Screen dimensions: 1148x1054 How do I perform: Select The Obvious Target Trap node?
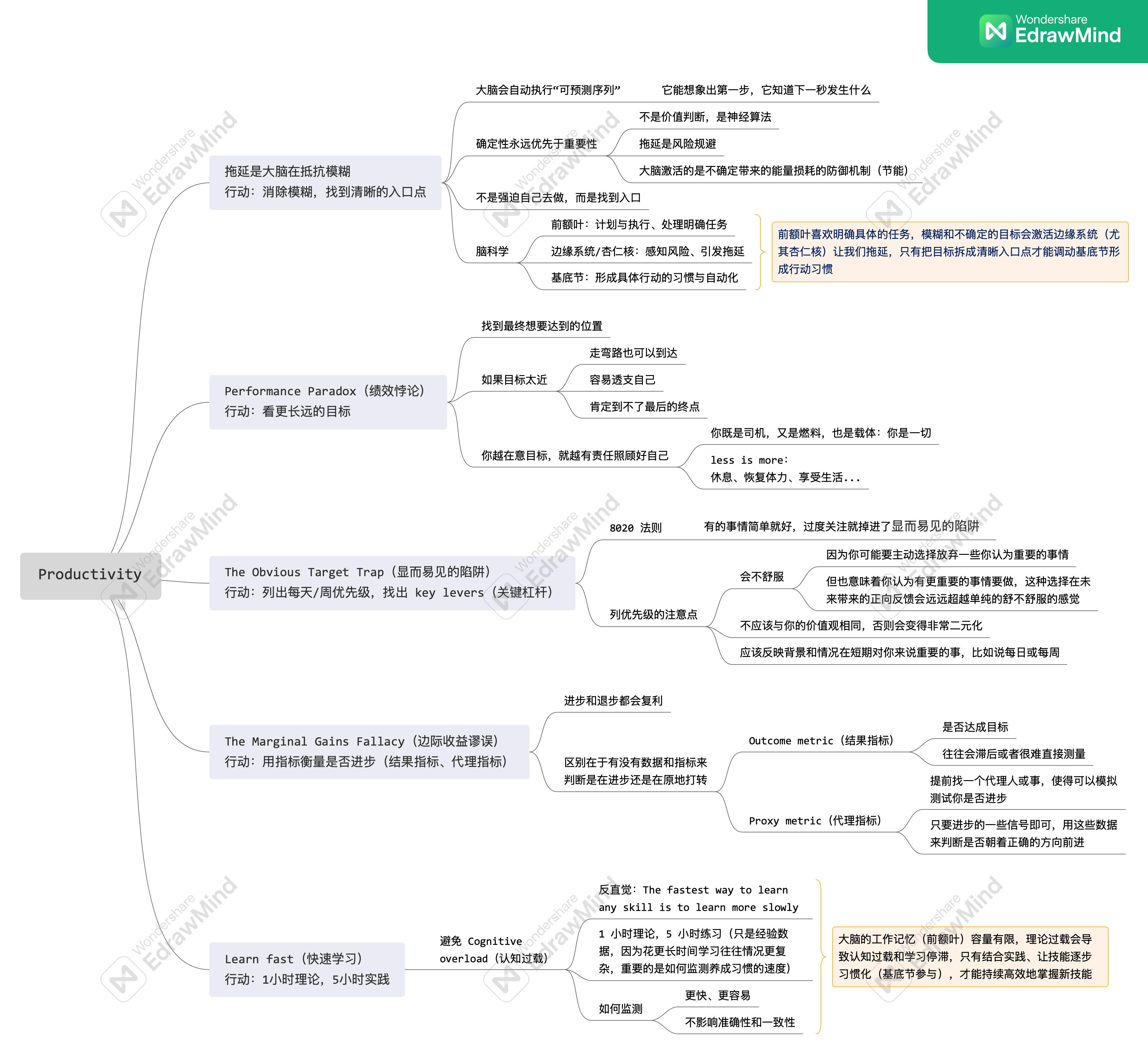(x=392, y=582)
